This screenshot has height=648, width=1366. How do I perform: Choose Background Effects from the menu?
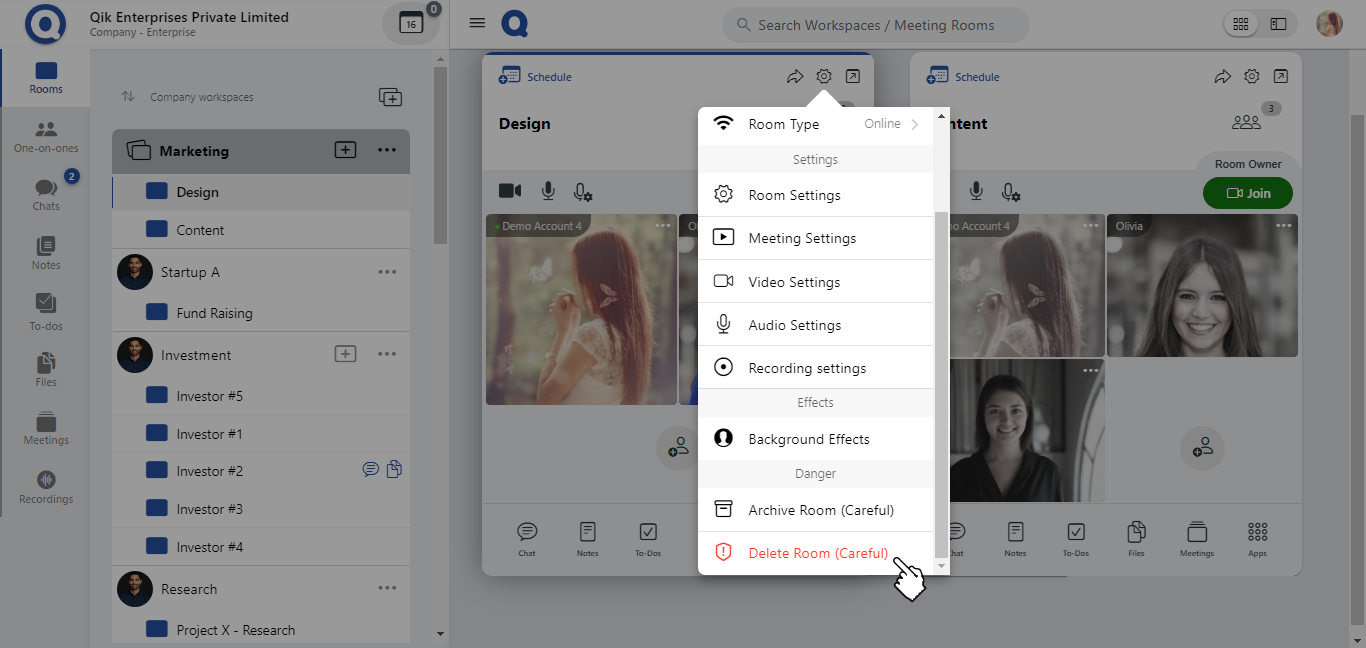[x=808, y=439]
